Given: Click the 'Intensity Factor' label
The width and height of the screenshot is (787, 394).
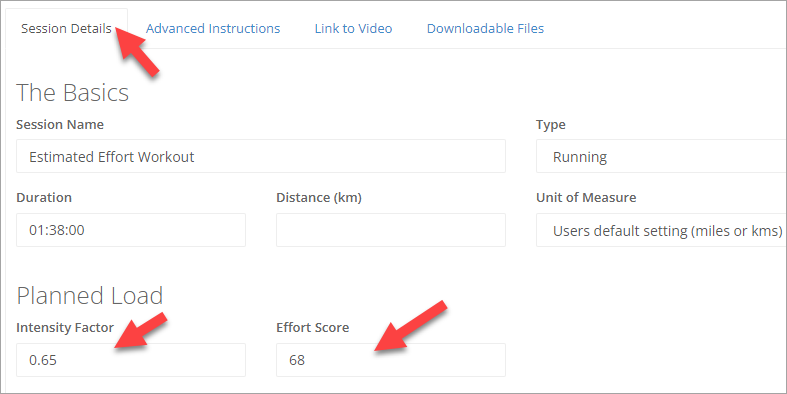Looking at the screenshot, I should click(x=65, y=327).
